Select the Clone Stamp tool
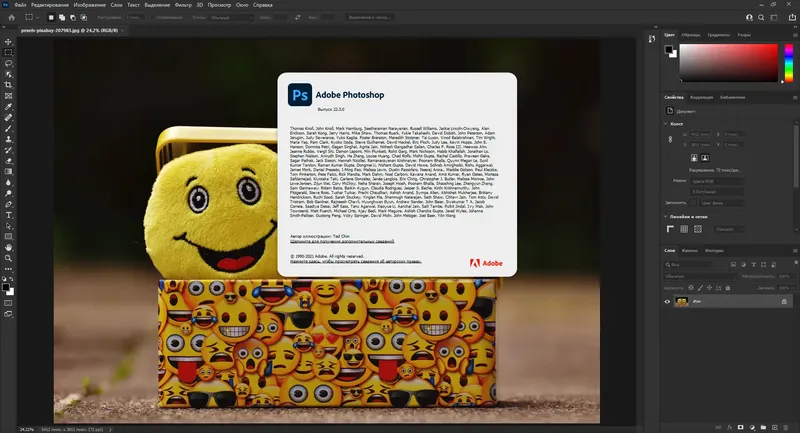The image size is (800, 433). click(8, 139)
